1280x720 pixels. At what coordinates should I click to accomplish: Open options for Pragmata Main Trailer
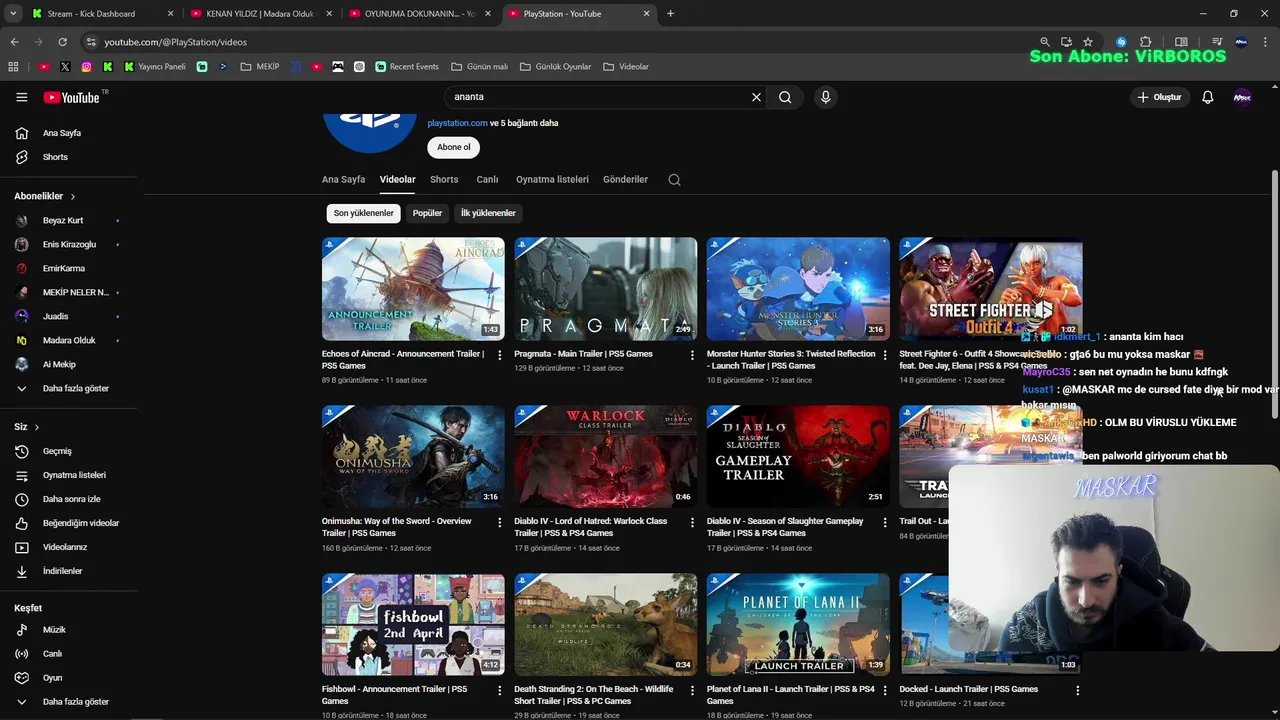click(692, 355)
